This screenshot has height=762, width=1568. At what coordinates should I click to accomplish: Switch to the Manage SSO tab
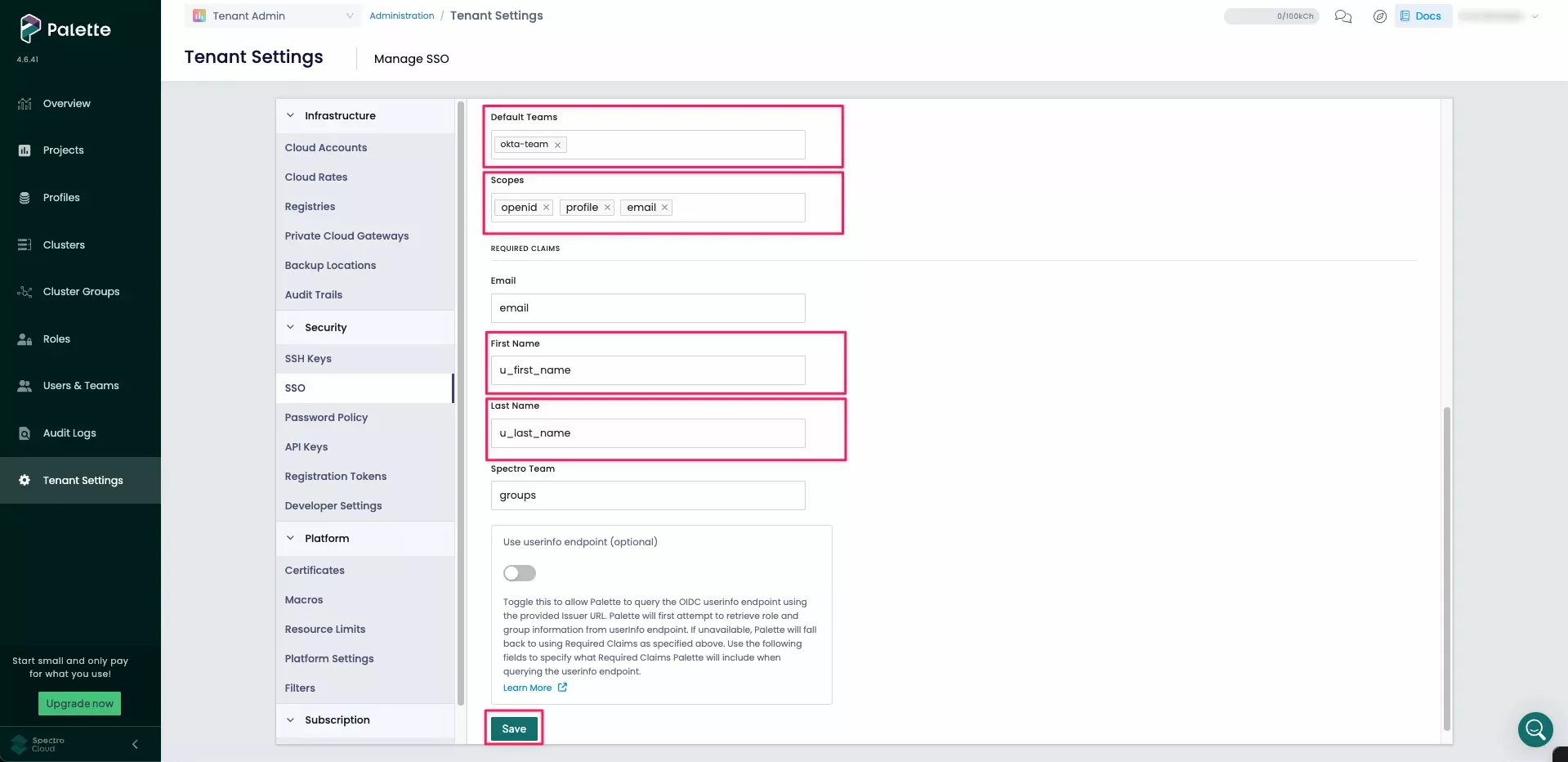point(411,58)
